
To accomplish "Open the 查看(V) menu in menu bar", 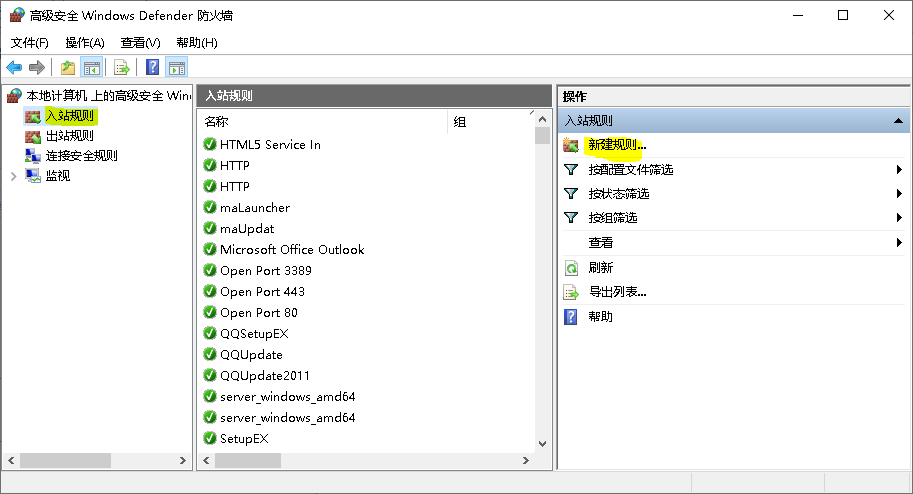I will [140, 43].
